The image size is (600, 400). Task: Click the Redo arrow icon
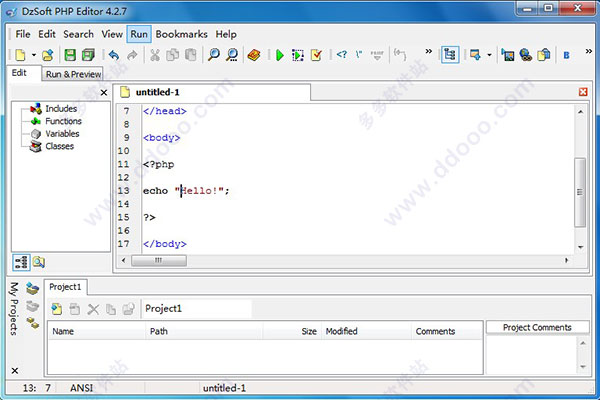click(132, 55)
